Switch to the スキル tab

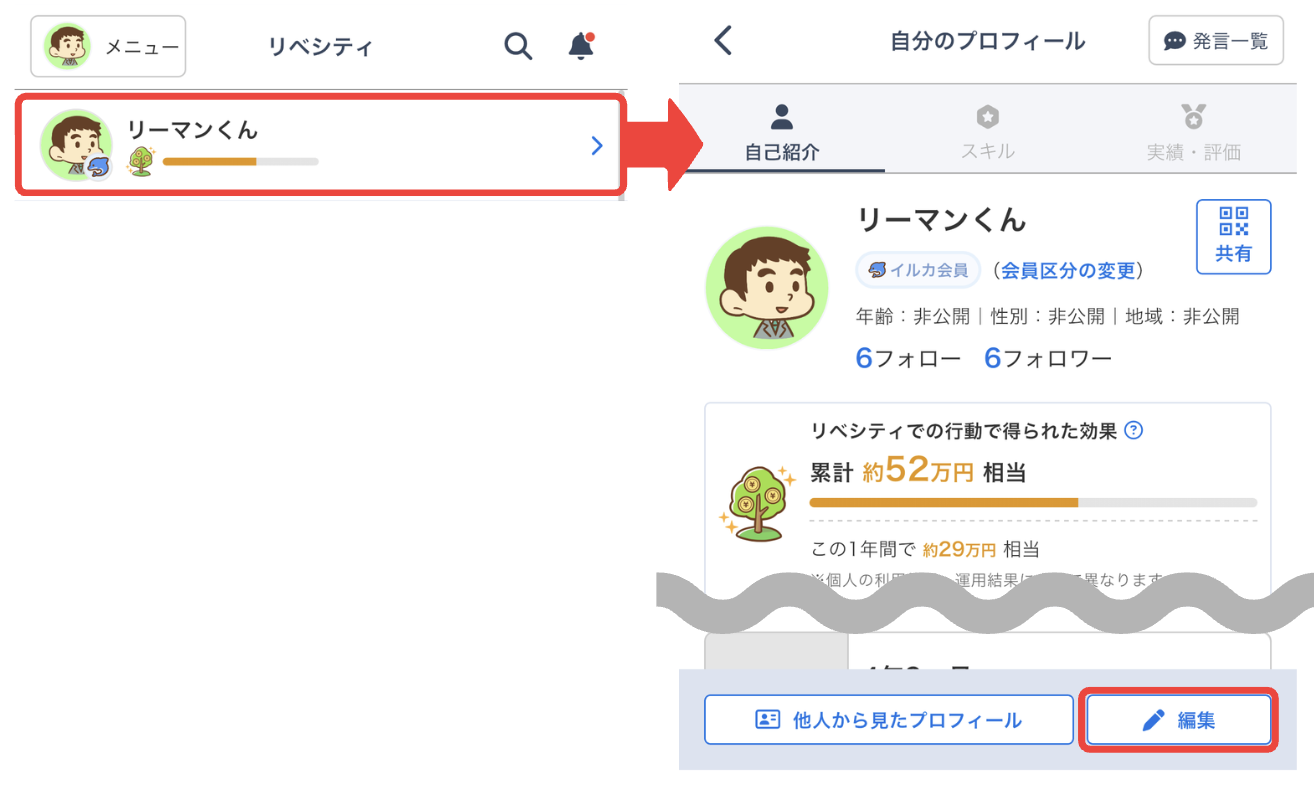(x=987, y=133)
